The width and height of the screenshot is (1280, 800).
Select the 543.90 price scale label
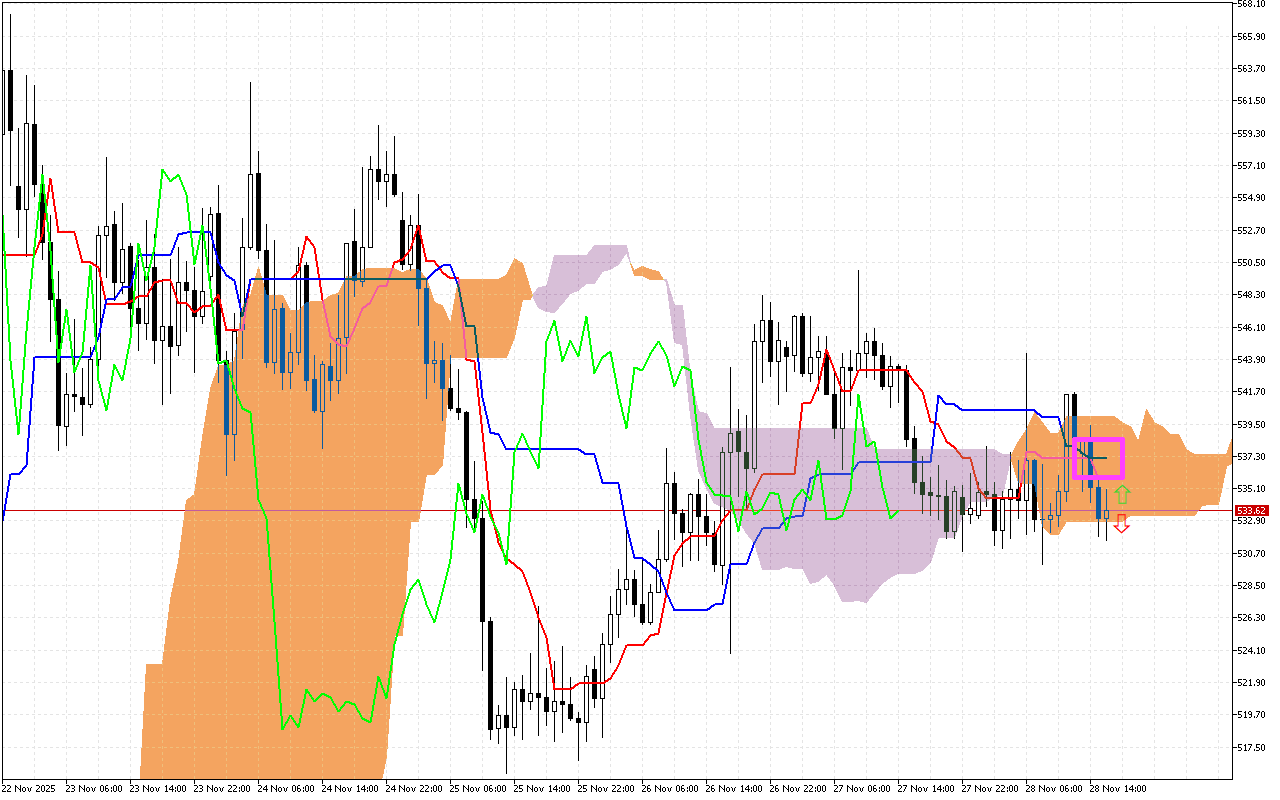click(1252, 359)
